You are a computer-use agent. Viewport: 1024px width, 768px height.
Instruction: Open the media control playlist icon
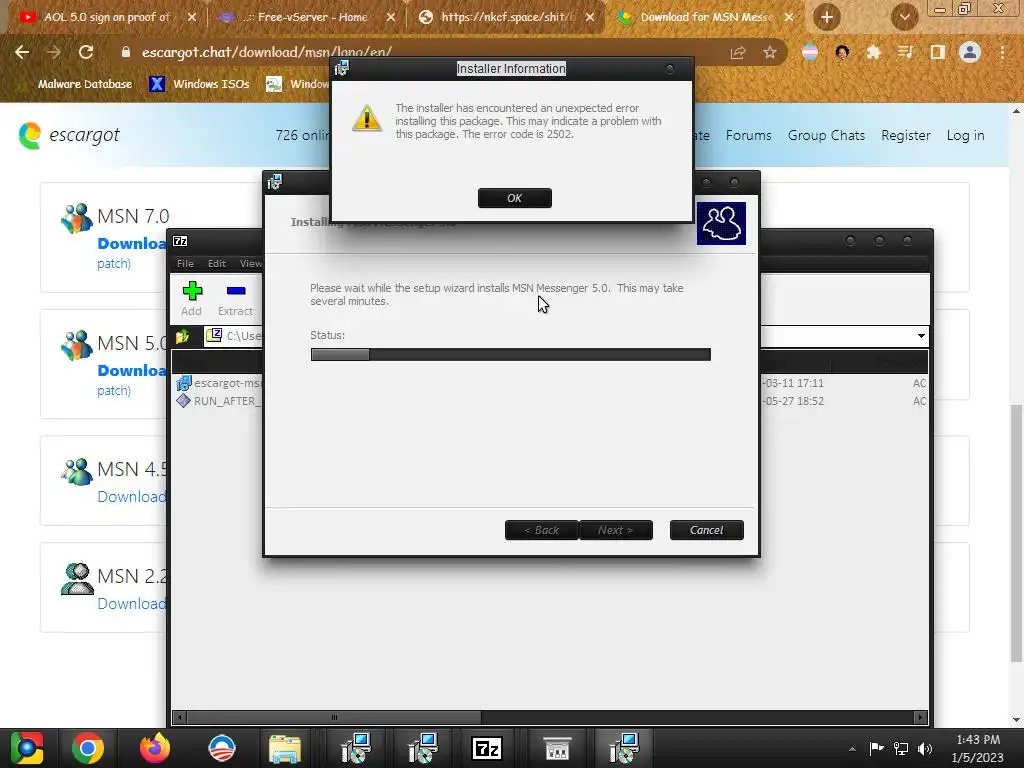click(x=905, y=52)
